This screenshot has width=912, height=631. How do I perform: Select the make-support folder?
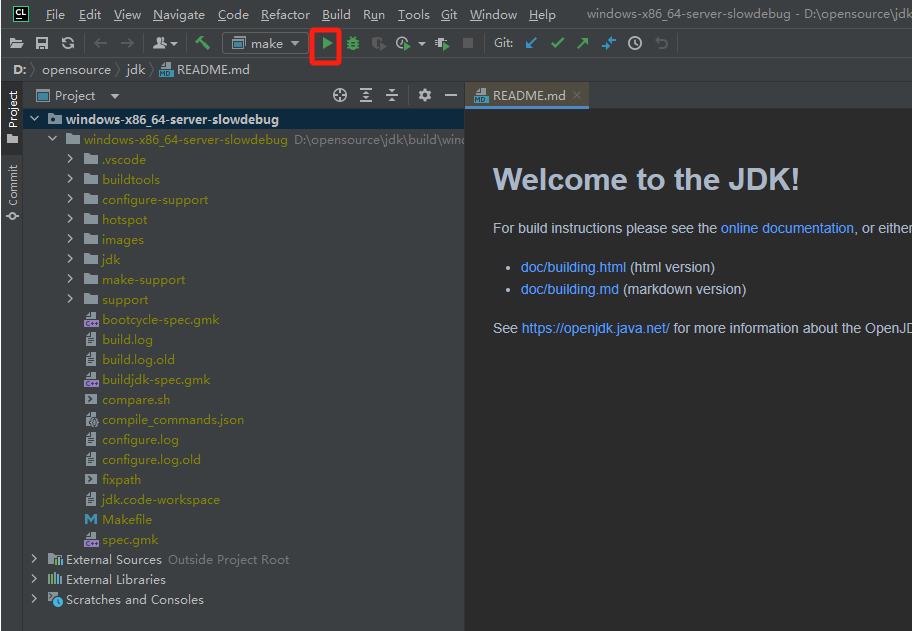tap(144, 279)
